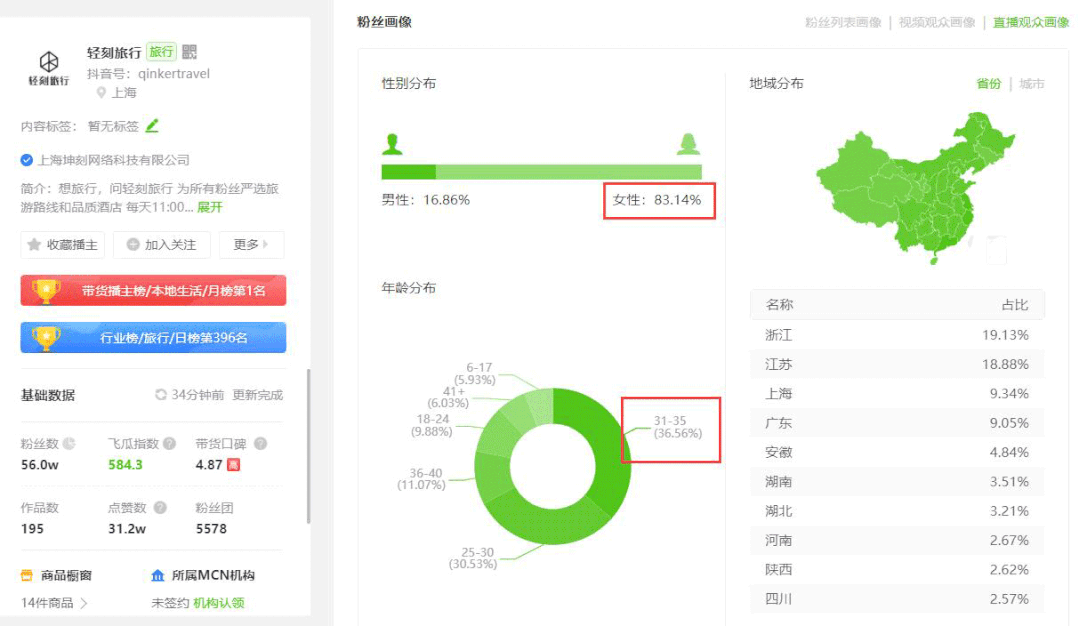Click the 安徽 4.84% row

(x=897, y=452)
